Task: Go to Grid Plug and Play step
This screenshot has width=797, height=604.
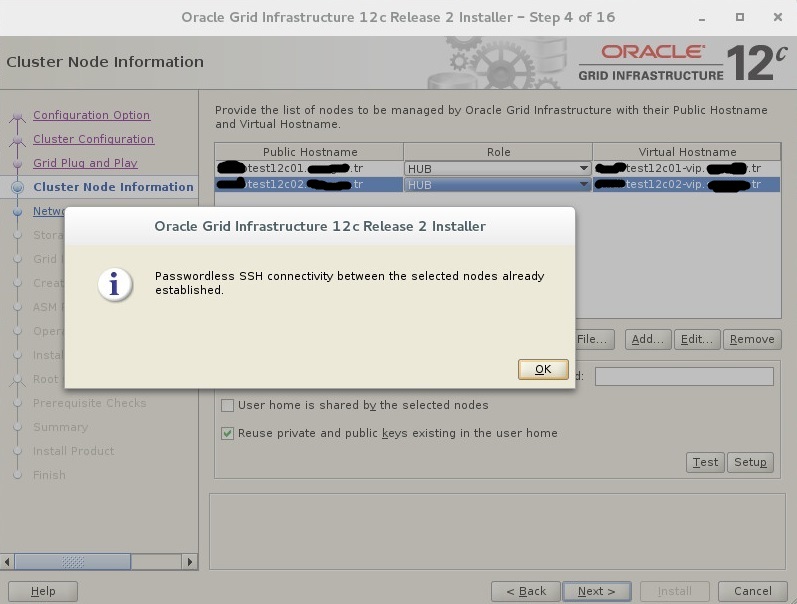Action: [x=85, y=163]
